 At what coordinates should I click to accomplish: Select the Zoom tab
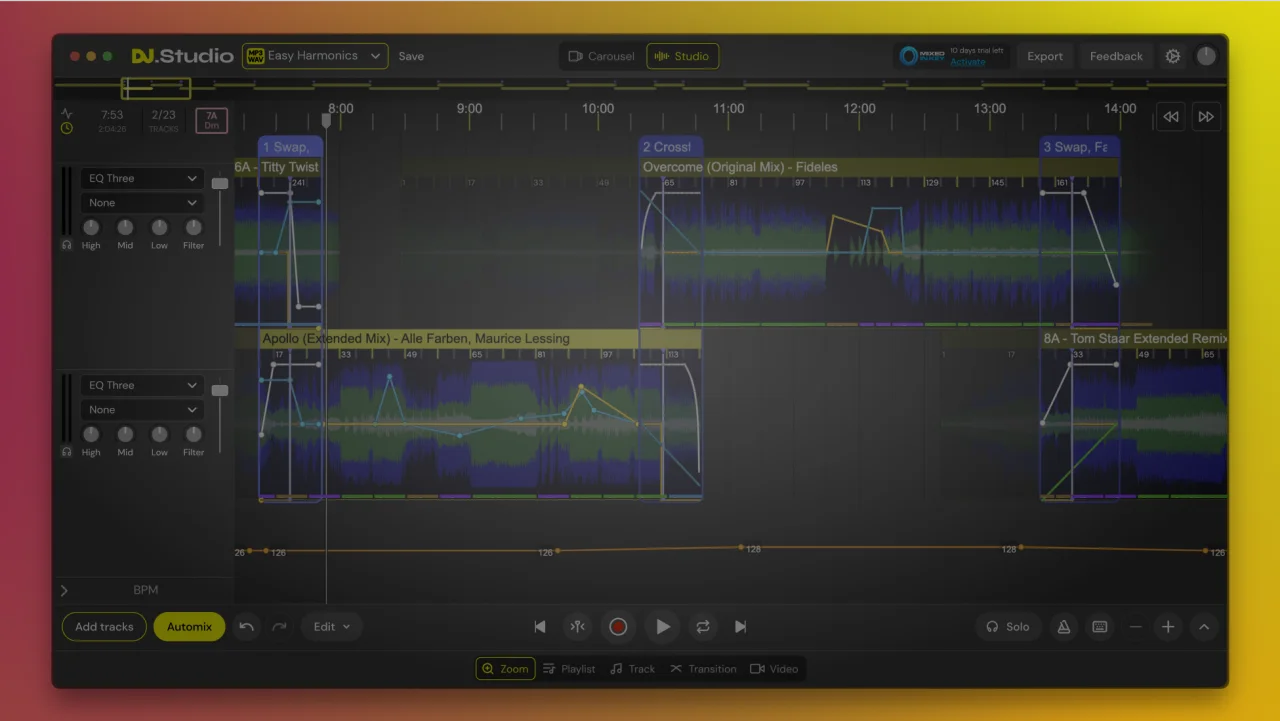(x=505, y=669)
